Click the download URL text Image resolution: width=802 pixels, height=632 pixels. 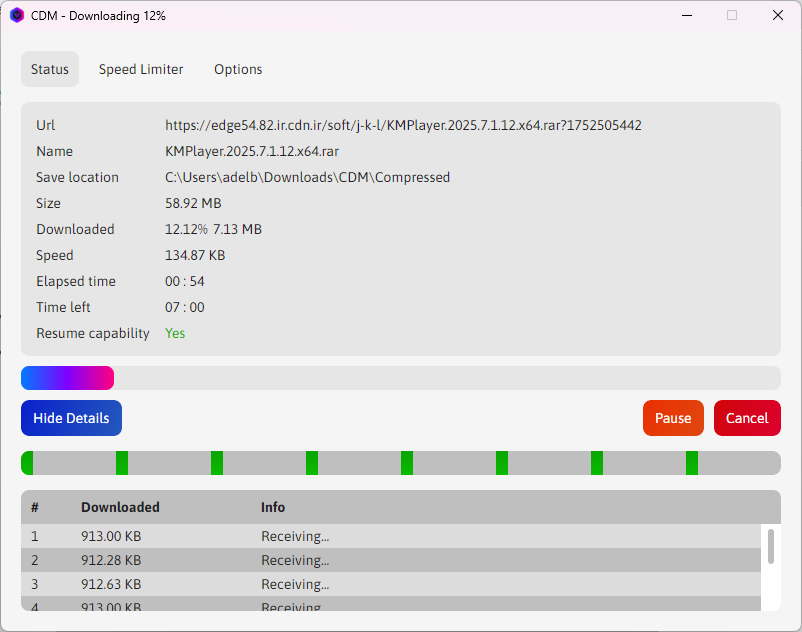point(403,125)
